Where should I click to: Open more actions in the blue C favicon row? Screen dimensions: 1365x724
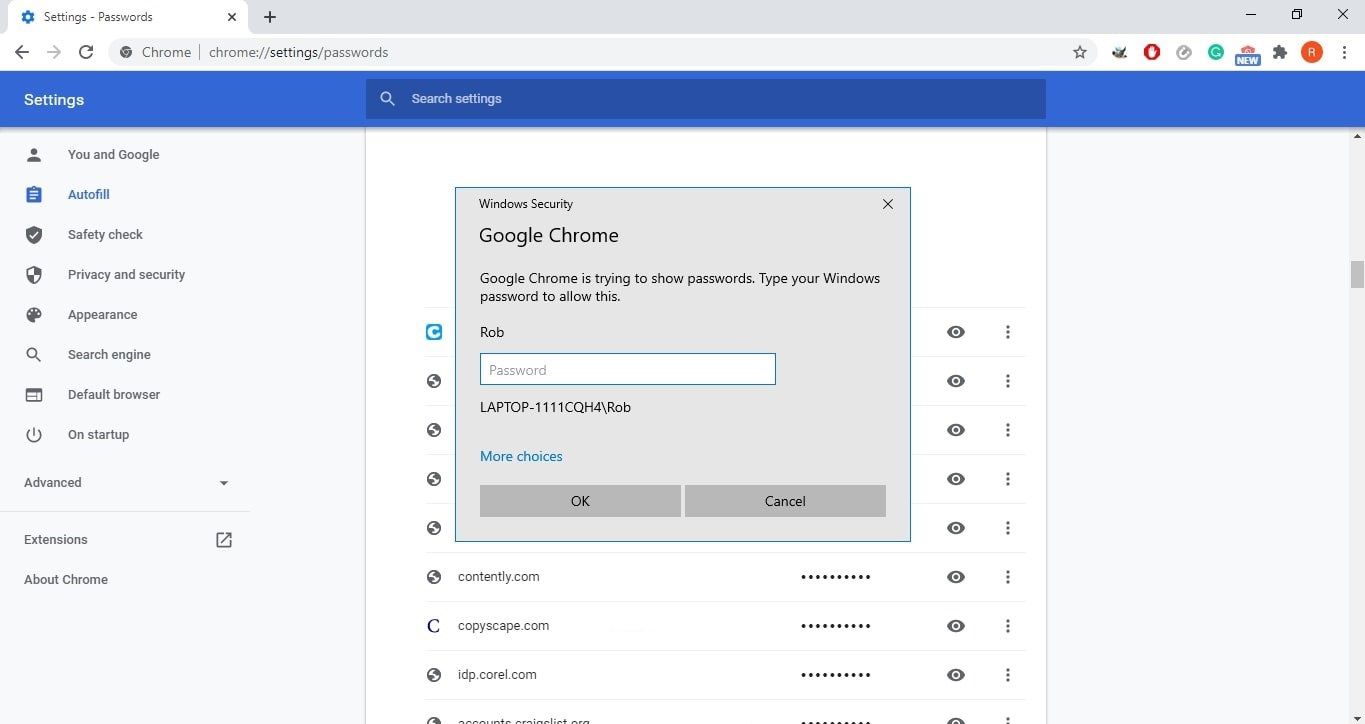[1008, 332]
